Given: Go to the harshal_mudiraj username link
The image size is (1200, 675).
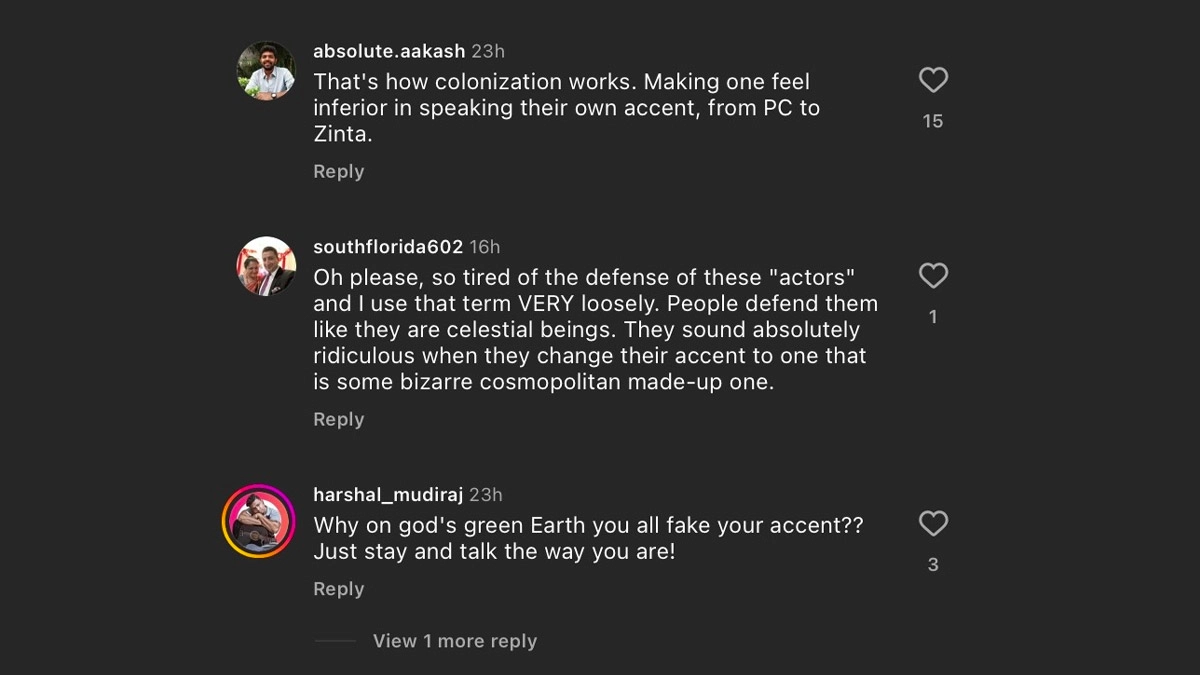Looking at the screenshot, I should coord(388,495).
